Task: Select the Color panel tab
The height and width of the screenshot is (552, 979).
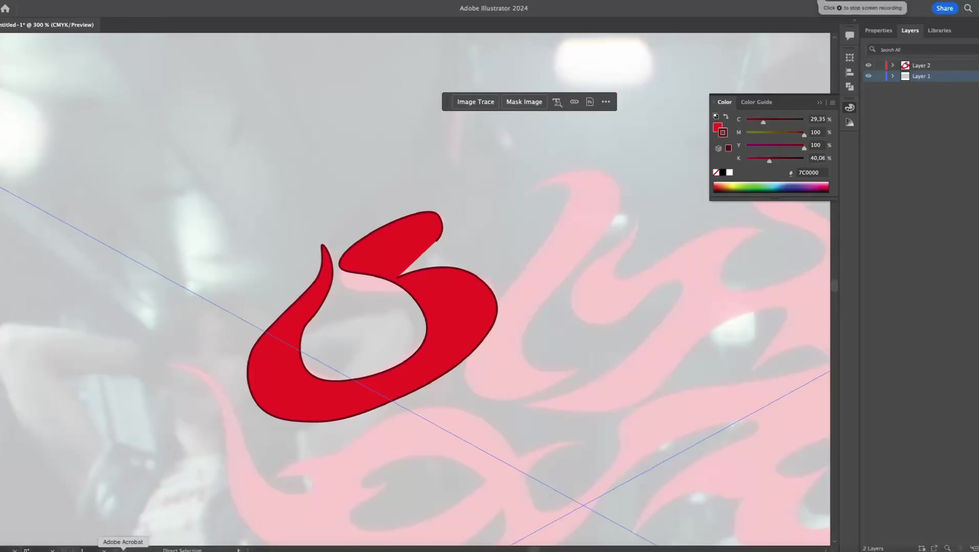Action: click(724, 102)
